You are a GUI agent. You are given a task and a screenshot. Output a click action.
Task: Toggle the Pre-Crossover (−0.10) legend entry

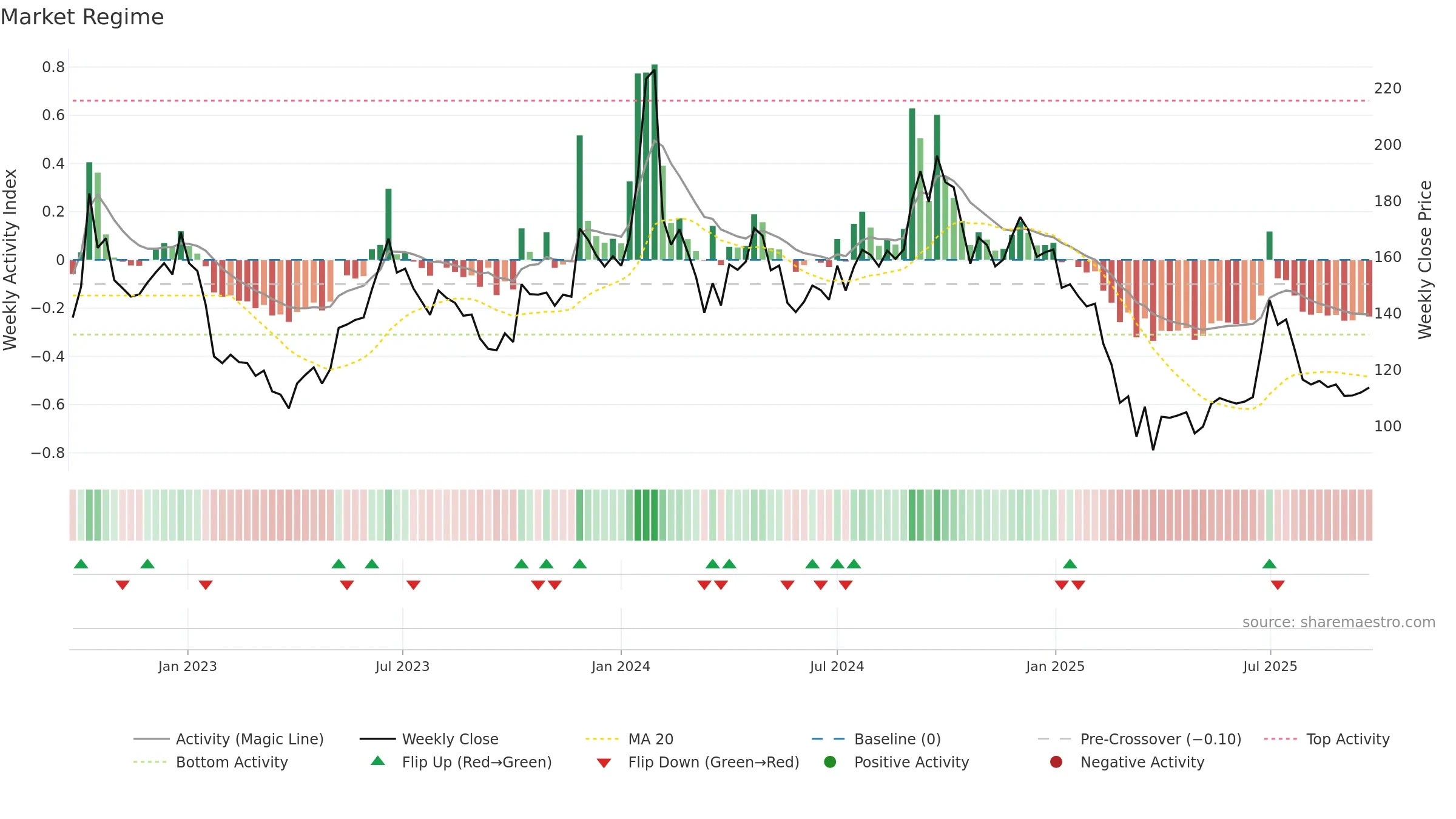(x=1139, y=739)
